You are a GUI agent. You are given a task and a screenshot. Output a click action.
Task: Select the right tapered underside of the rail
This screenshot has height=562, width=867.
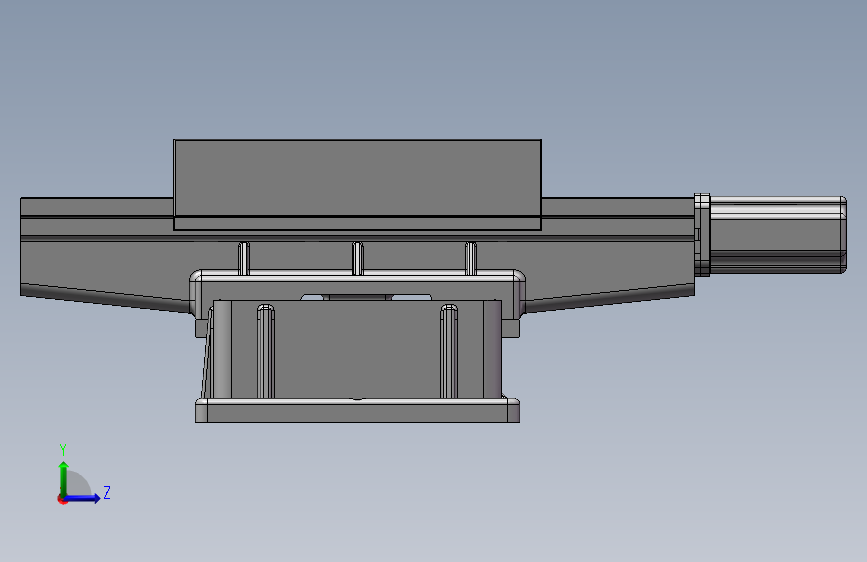[609, 298]
